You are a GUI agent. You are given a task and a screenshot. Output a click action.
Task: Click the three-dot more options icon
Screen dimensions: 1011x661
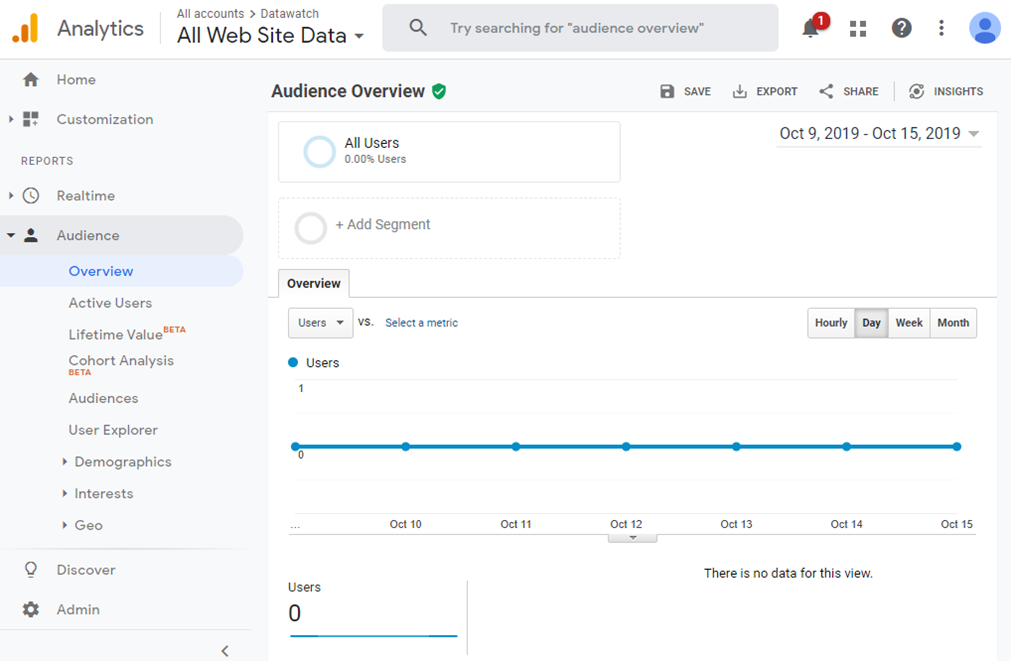(941, 28)
